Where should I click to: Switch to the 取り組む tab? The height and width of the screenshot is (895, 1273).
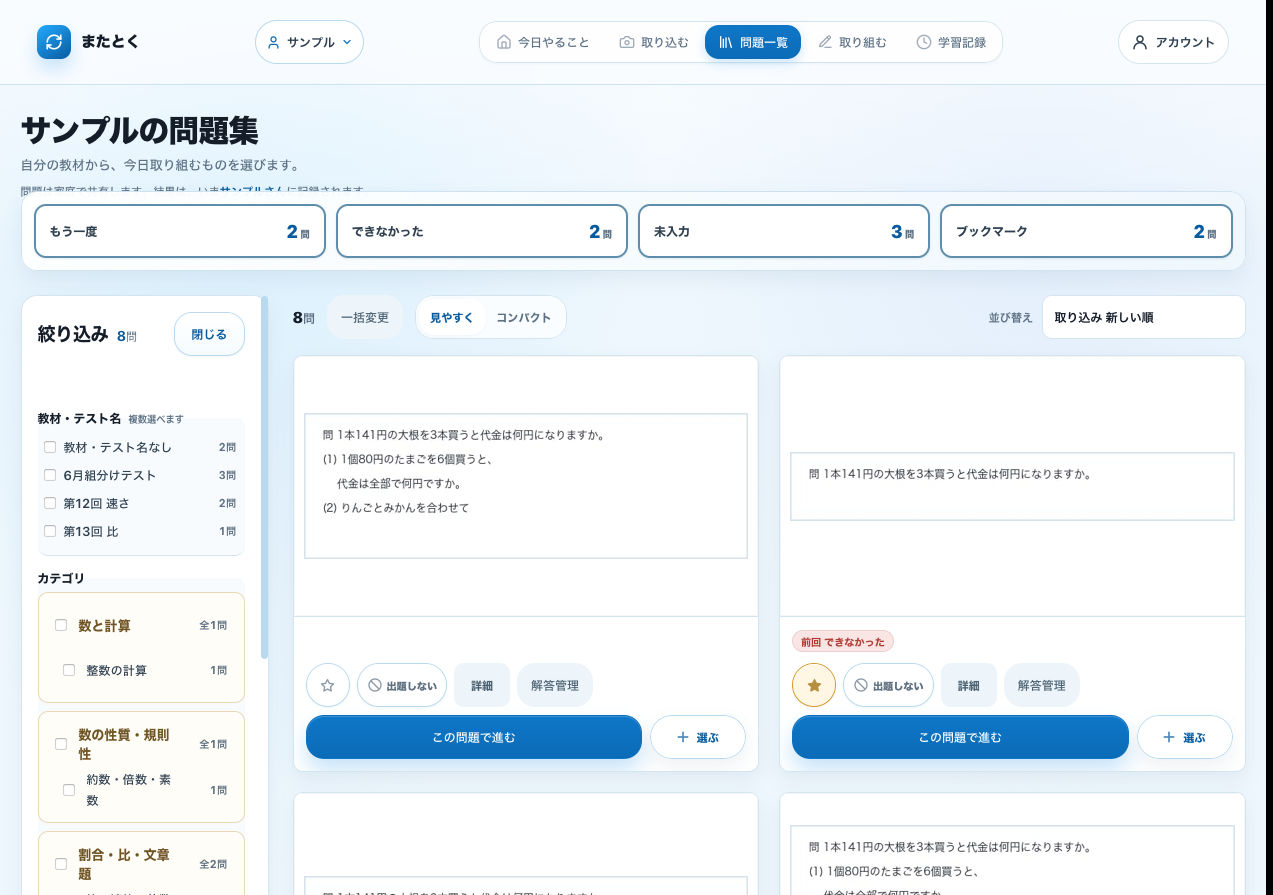[852, 42]
